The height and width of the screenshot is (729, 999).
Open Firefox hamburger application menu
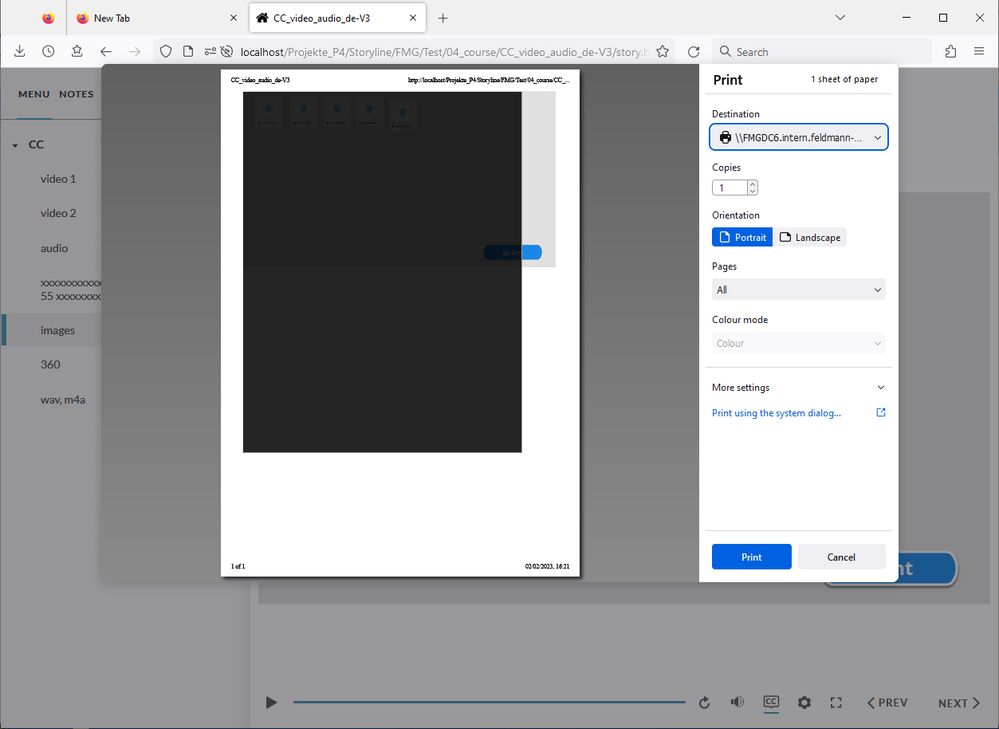tap(979, 52)
